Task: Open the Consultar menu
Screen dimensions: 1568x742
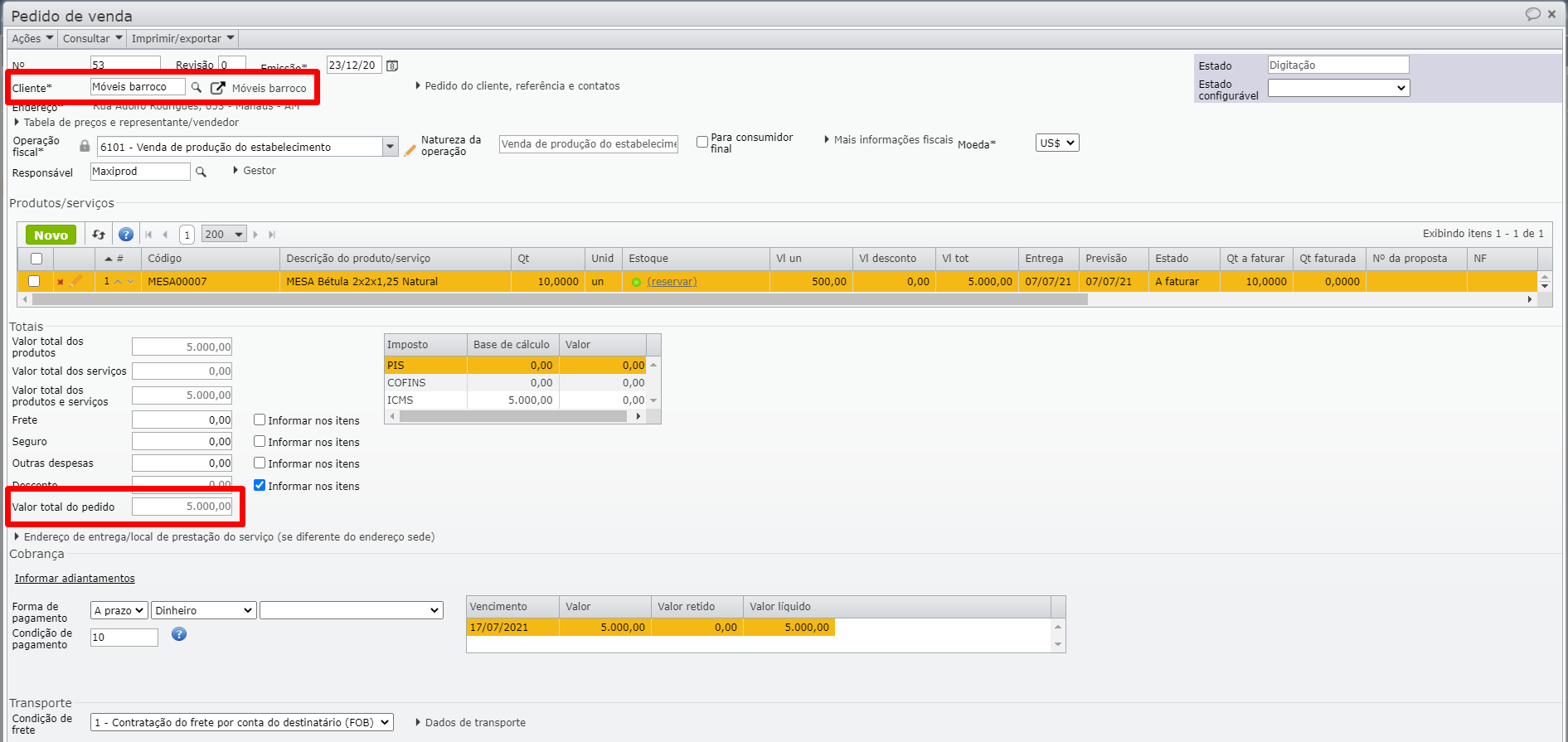Action: (92, 38)
